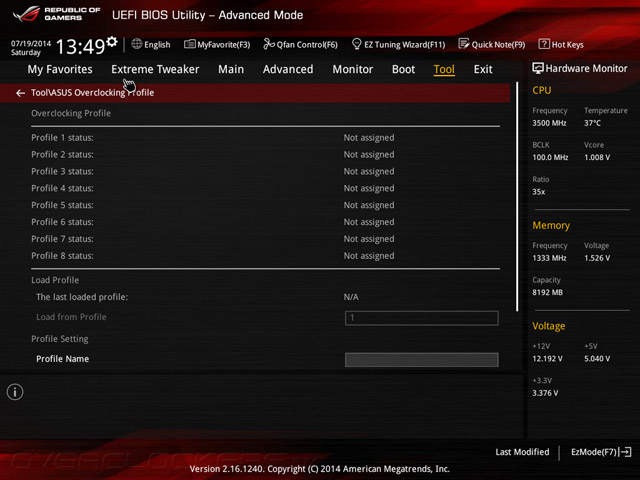Select the Tool tab
Viewport: 640px width, 480px height.
tap(444, 69)
